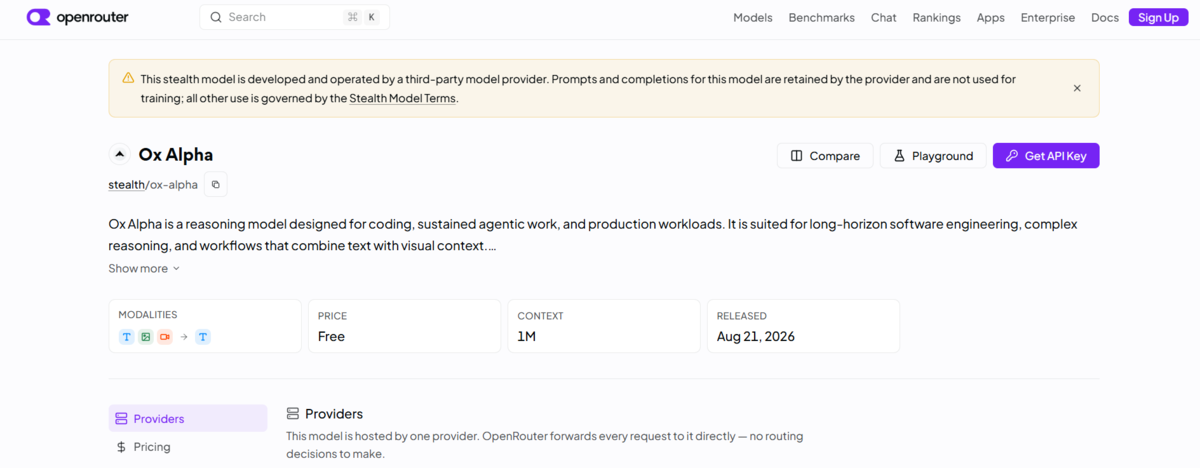
Task: Click the Ox Alpha model avatar icon
Action: (x=120, y=154)
